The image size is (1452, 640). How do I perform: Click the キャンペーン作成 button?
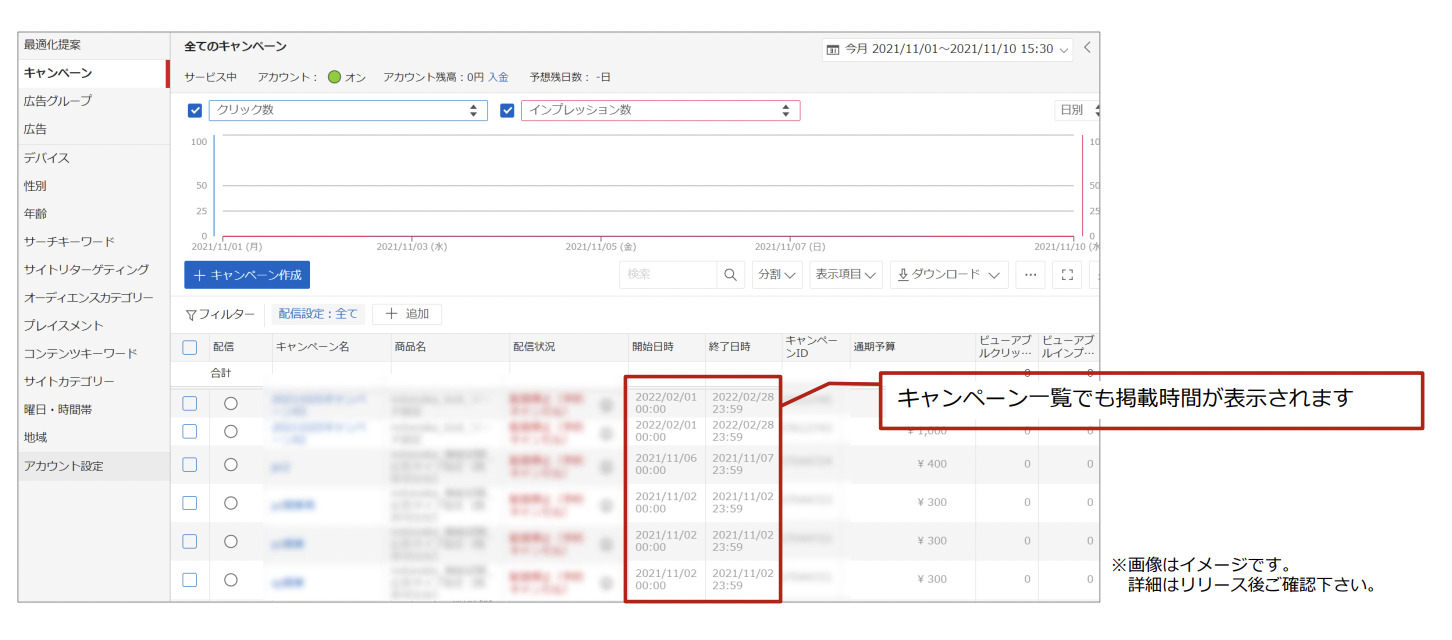click(247, 275)
